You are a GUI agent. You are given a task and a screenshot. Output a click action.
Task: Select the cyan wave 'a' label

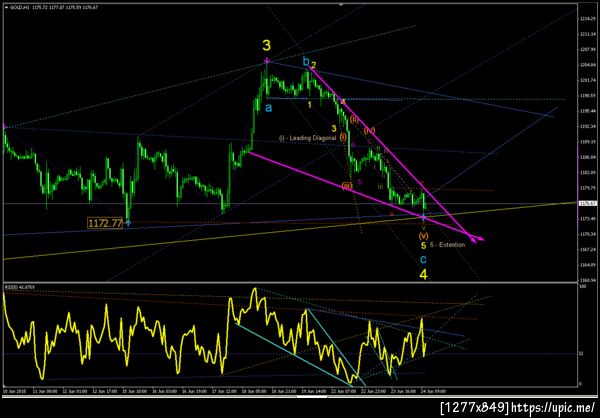tap(269, 109)
